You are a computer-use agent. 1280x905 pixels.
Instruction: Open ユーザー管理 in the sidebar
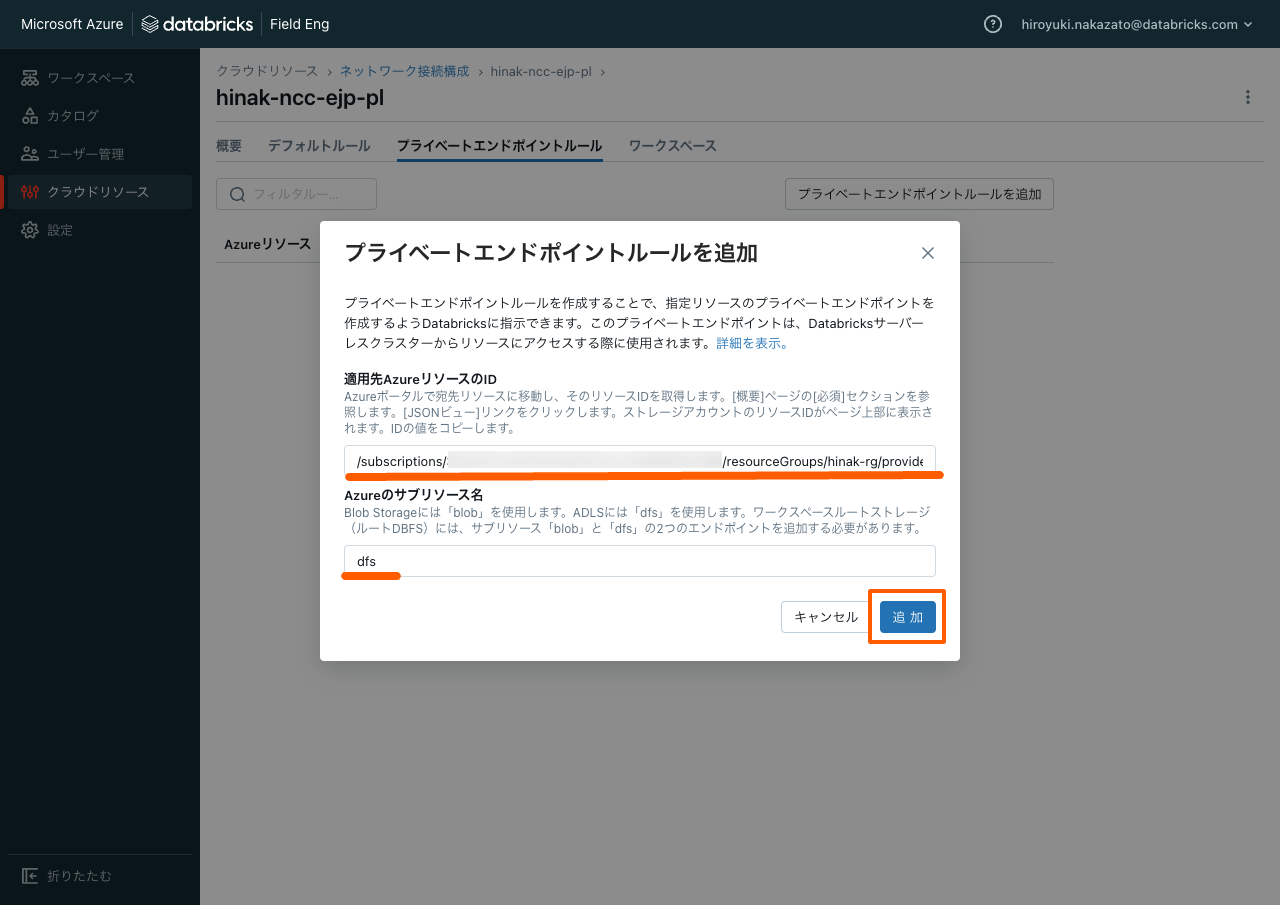click(86, 154)
